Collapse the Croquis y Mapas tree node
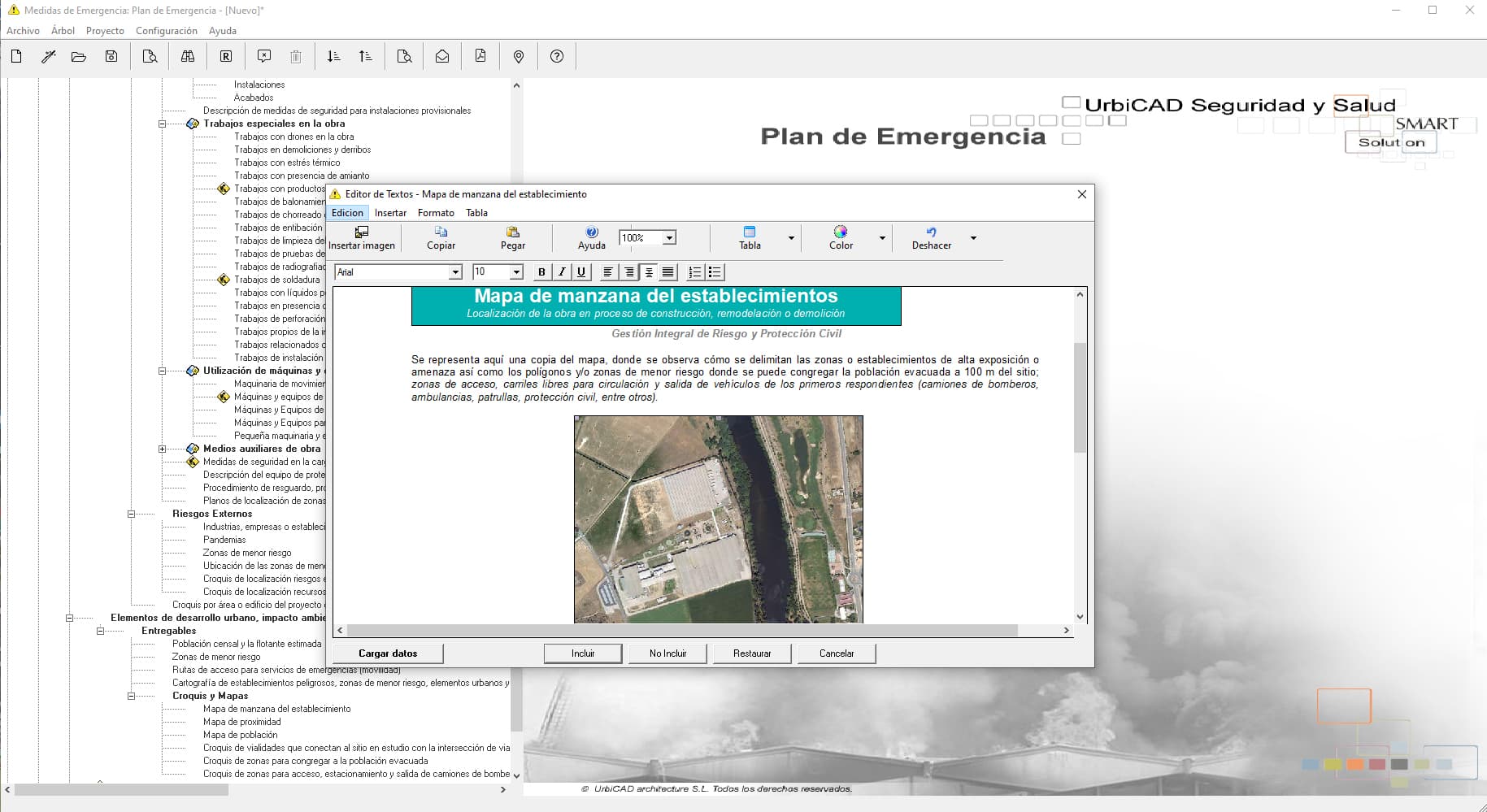This screenshot has height=812, width=1487. [131, 696]
